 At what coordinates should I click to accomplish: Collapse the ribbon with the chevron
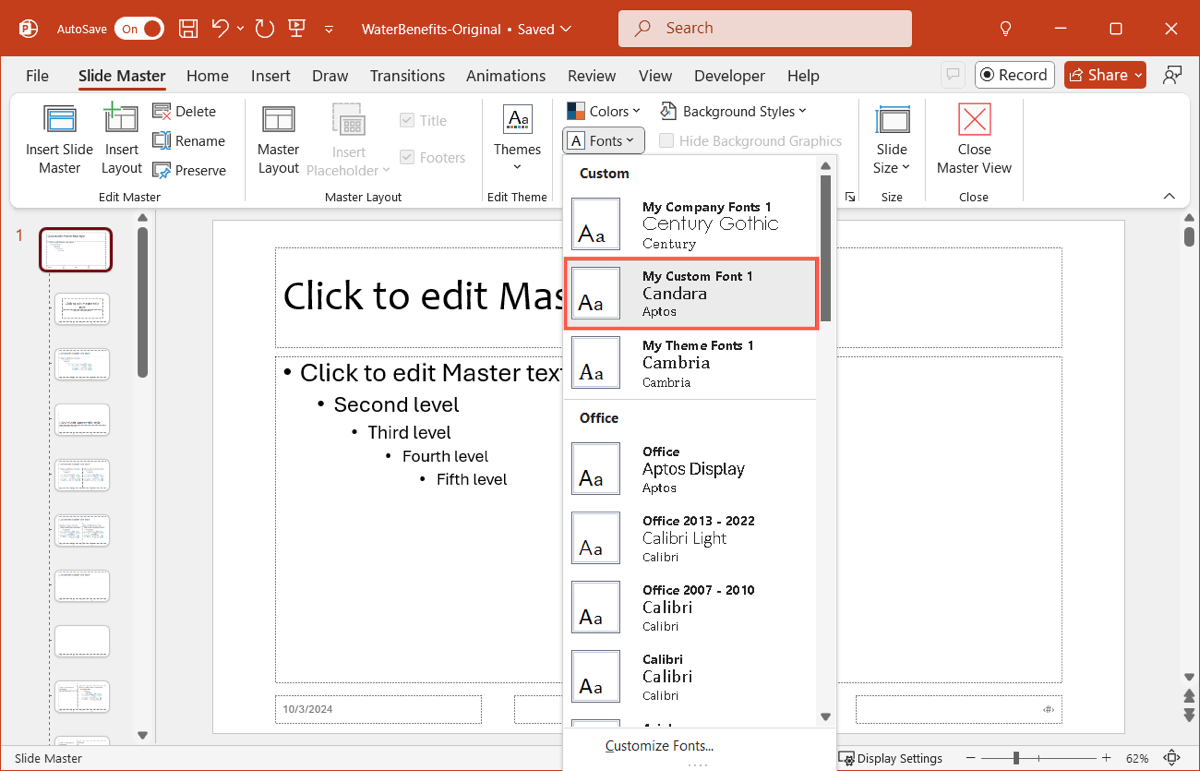click(1169, 196)
